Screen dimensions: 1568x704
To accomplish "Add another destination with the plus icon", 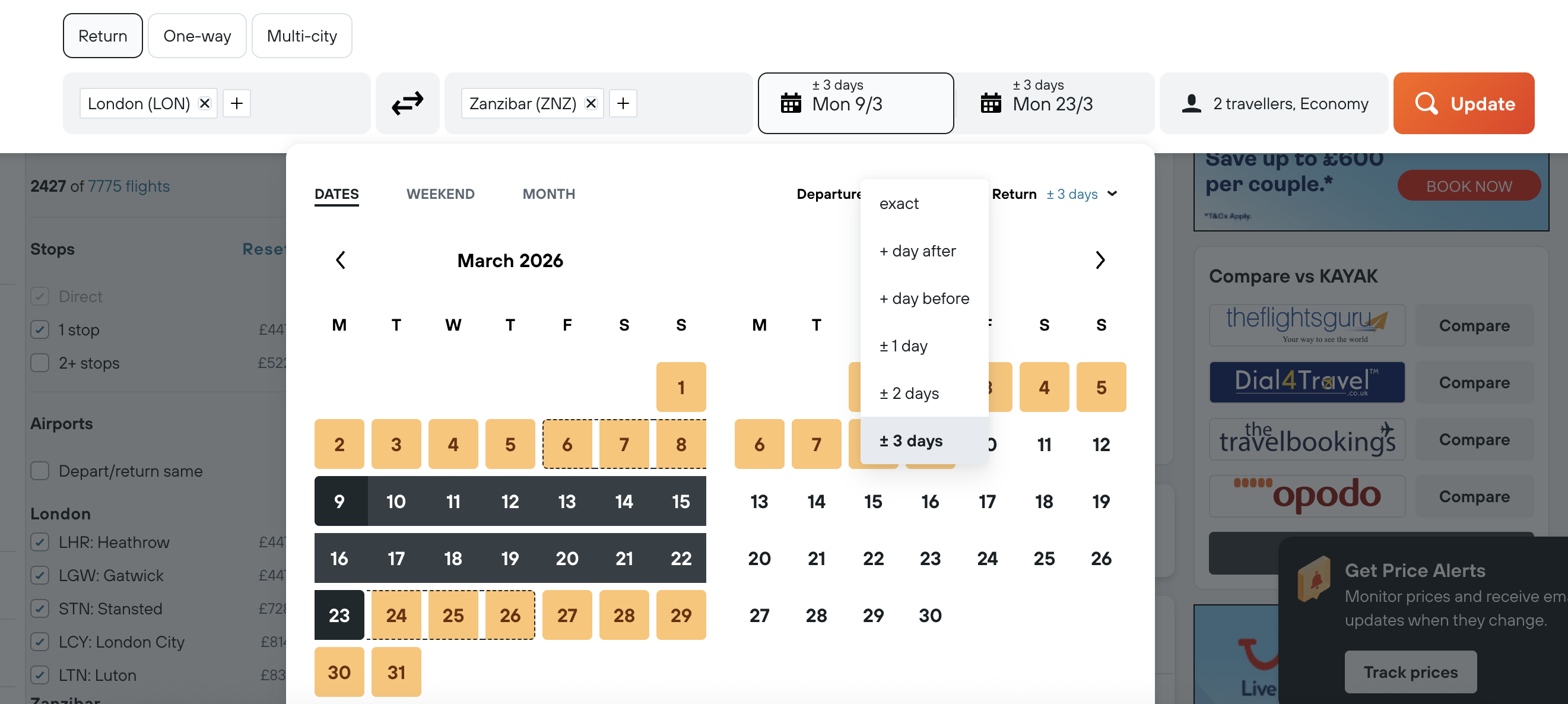I will (x=623, y=103).
